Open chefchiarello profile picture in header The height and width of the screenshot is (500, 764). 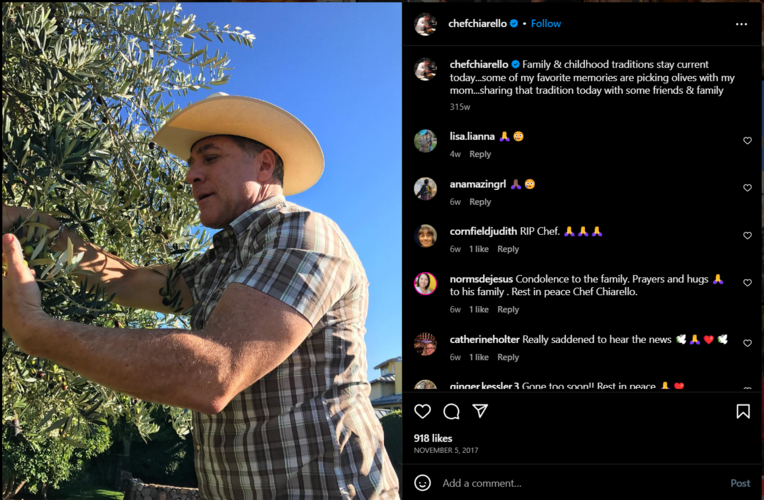(x=425, y=24)
